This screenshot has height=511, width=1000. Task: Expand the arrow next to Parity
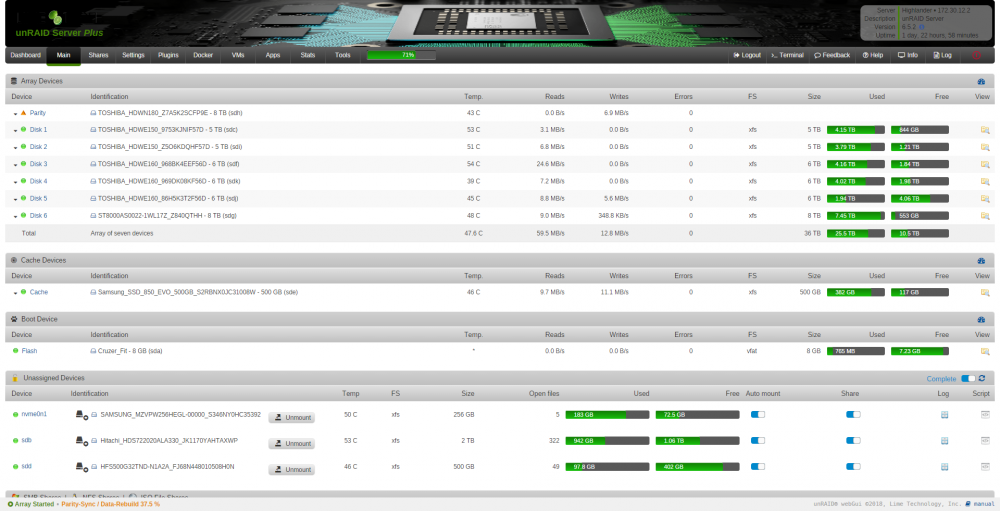click(15, 114)
